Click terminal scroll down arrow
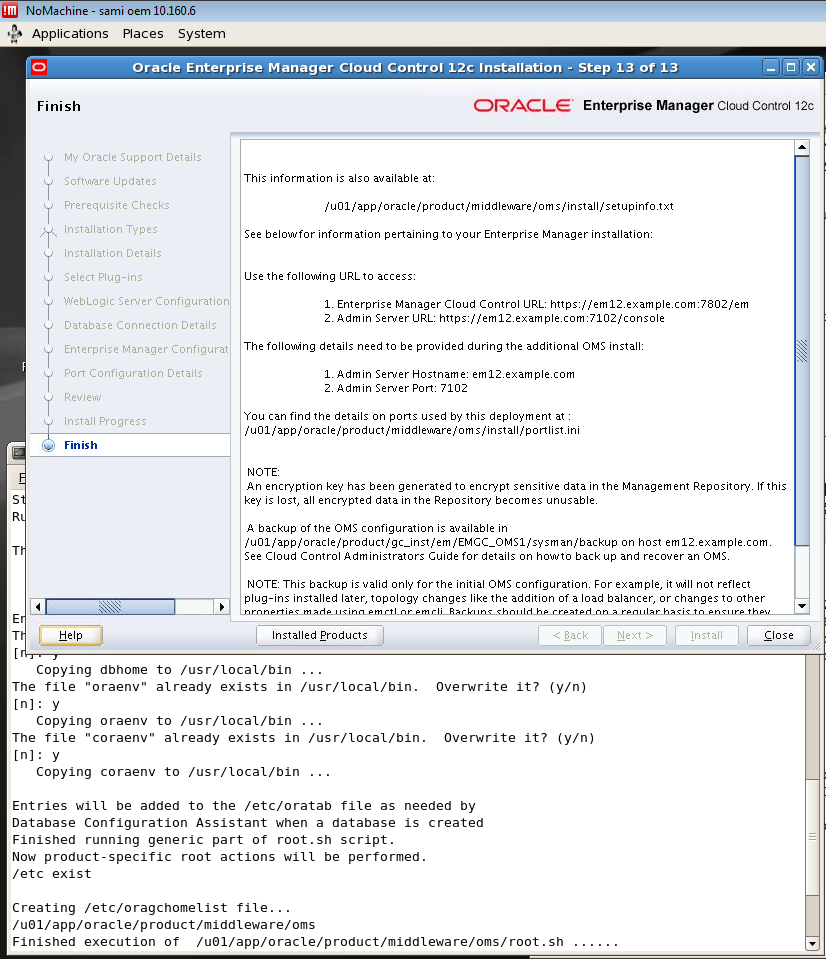 [812, 944]
